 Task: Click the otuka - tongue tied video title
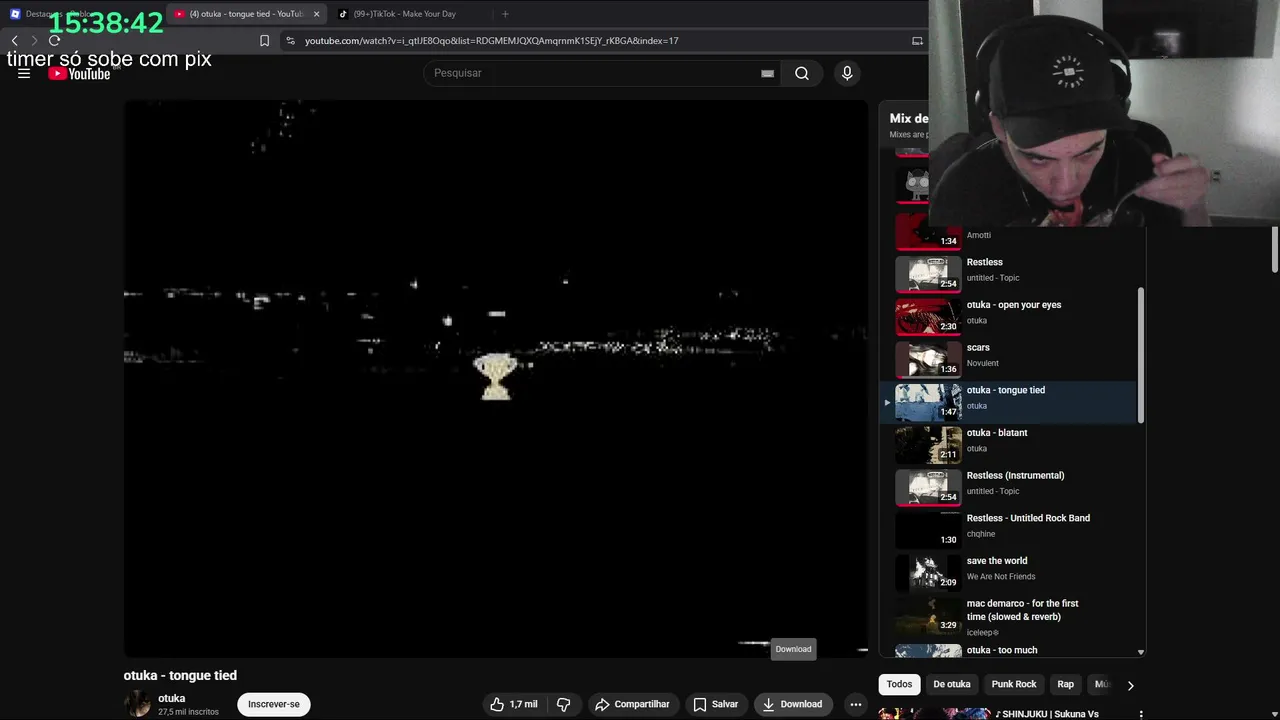180,676
